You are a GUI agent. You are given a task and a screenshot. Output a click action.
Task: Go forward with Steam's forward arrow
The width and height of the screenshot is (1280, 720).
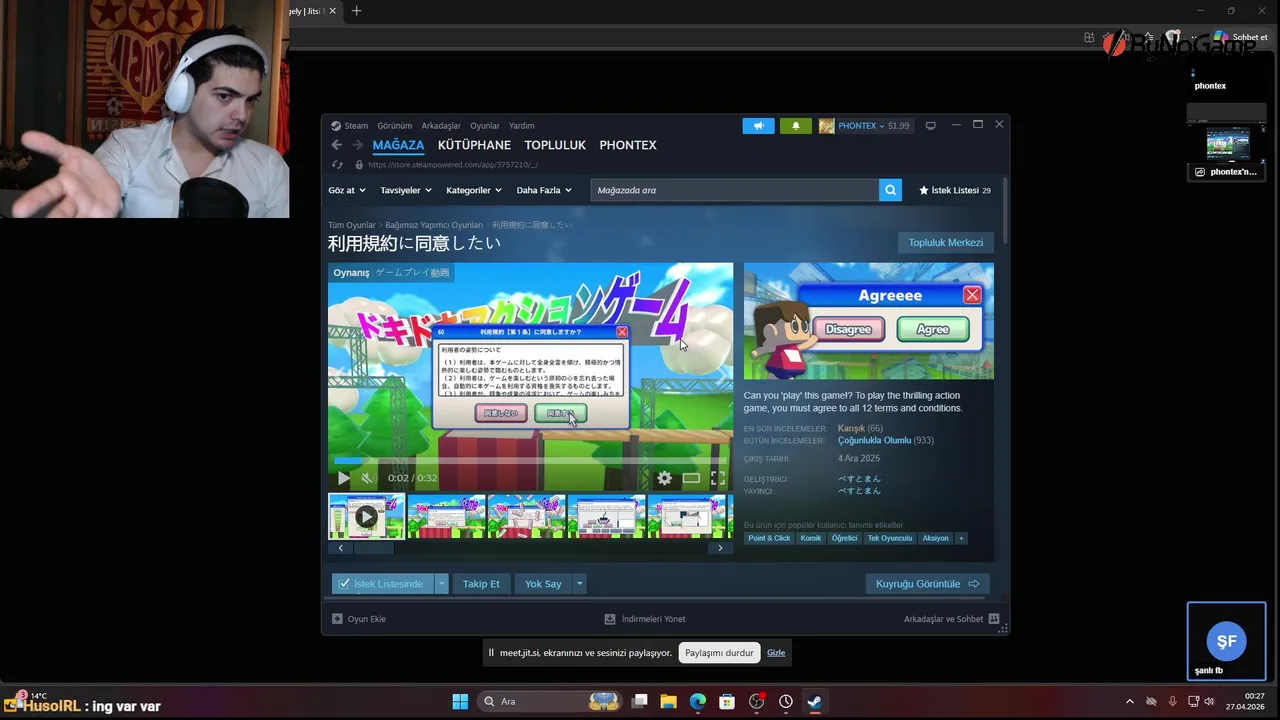pyautogui.click(x=357, y=145)
